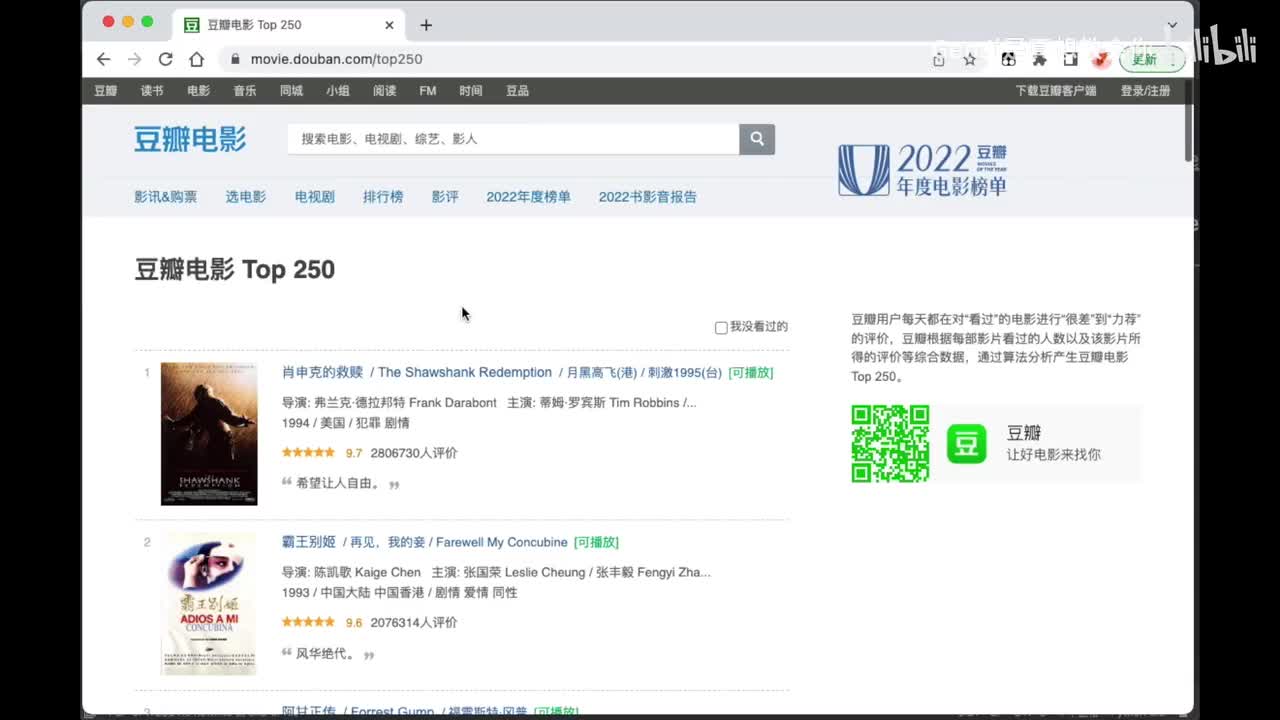Close the 豆瓣电影 Top 250 tab

(390, 25)
